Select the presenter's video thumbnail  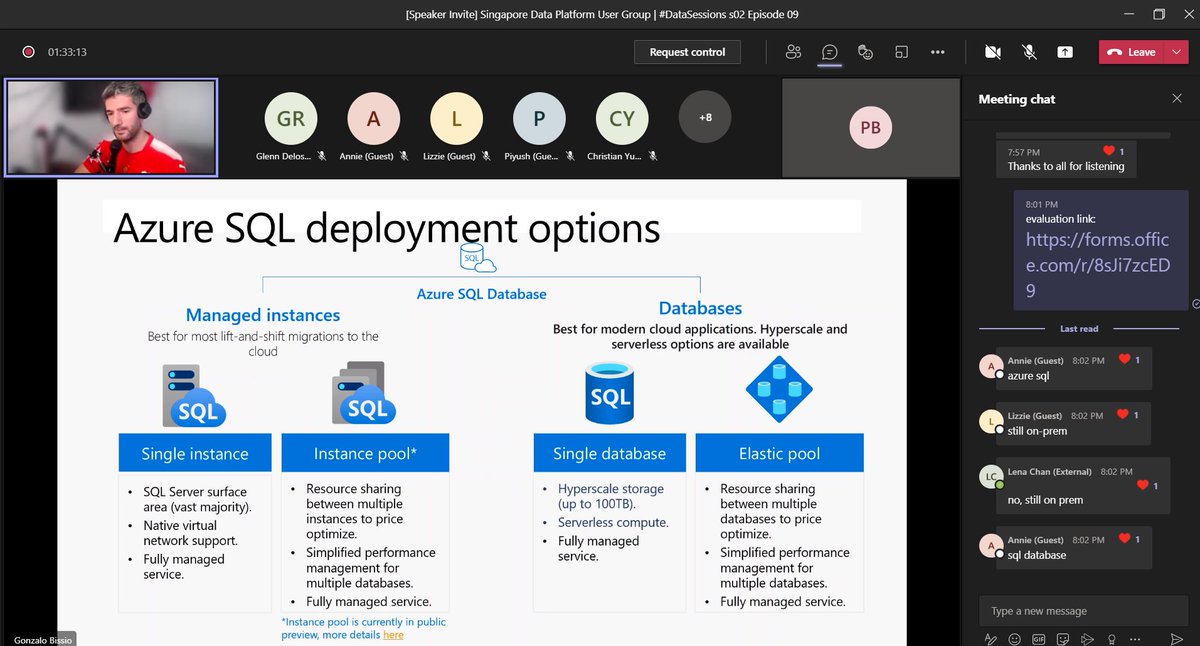(x=111, y=127)
